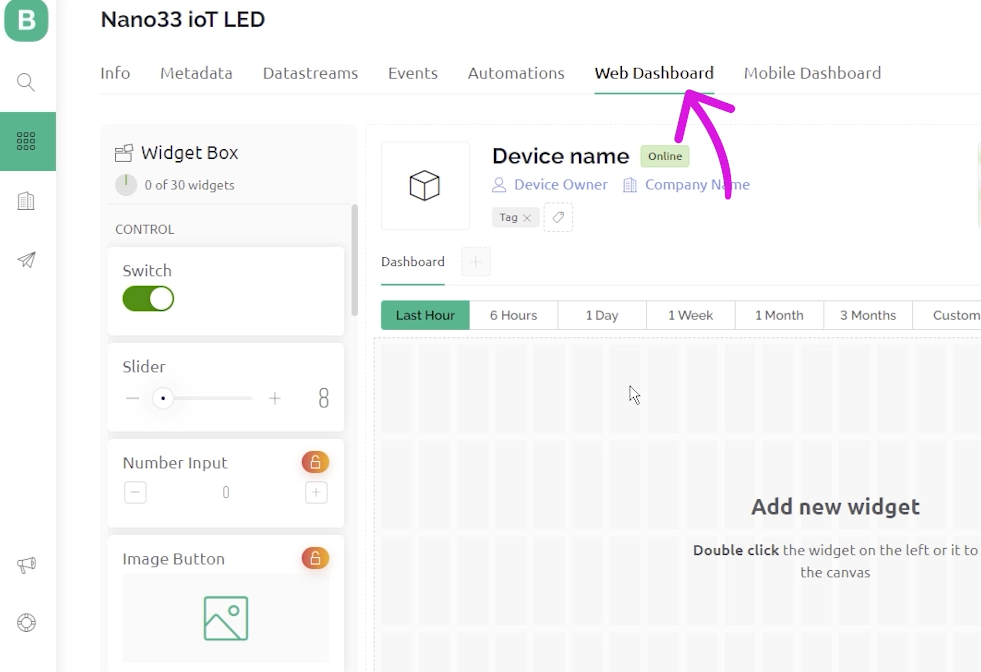
Task: Click the Online status badge
Action: pyautogui.click(x=664, y=156)
